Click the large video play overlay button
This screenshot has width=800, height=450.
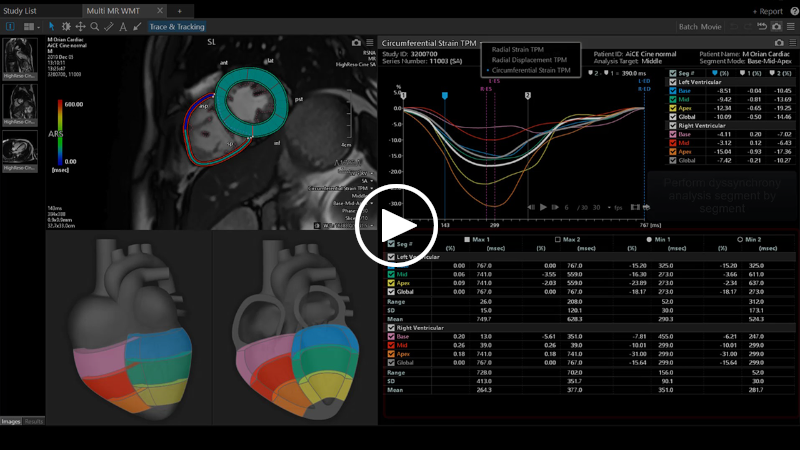pyautogui.click(x=396, y=225)
